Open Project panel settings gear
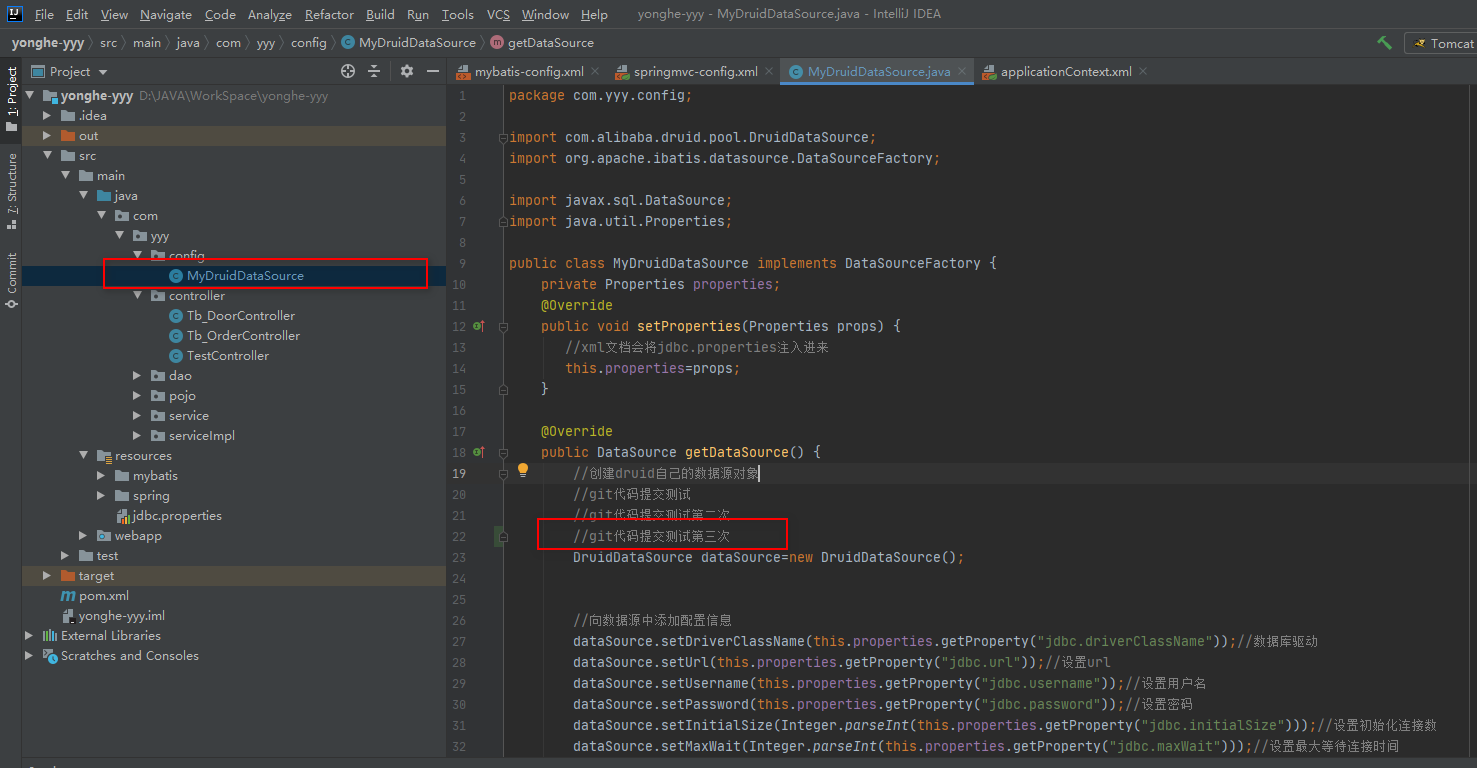The height and width of the screenshot is (768, 1477). click(x=407, y=71)
